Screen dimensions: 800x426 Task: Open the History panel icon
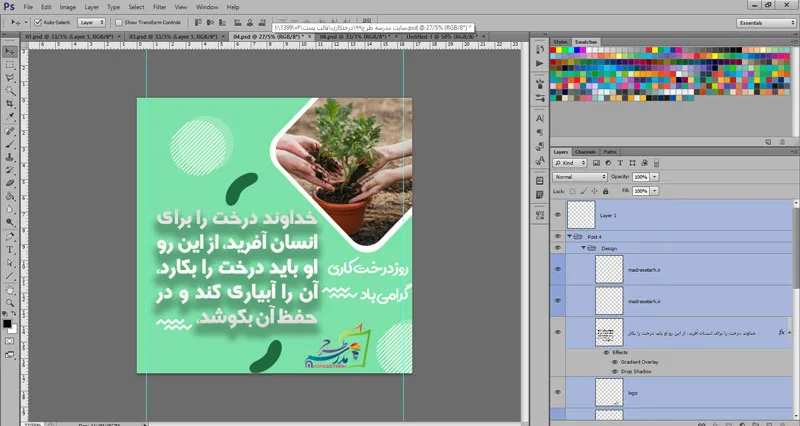pyautogui.click(x=540, y=49)
